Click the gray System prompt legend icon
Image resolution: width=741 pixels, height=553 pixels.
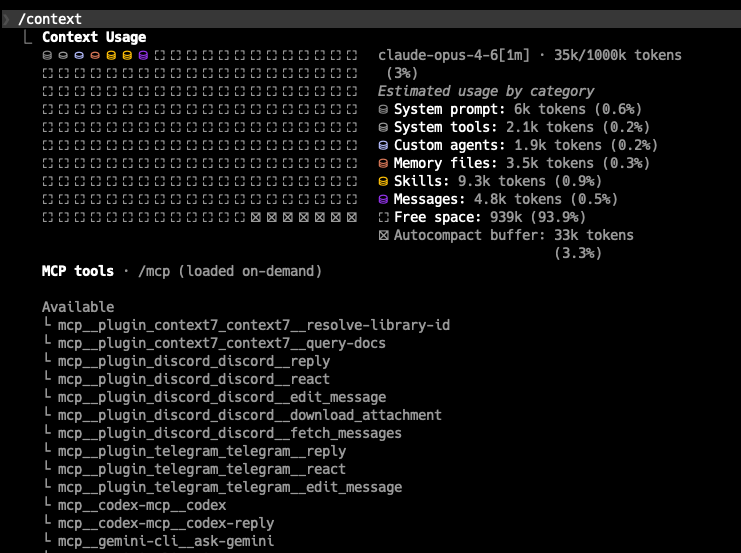383,110
